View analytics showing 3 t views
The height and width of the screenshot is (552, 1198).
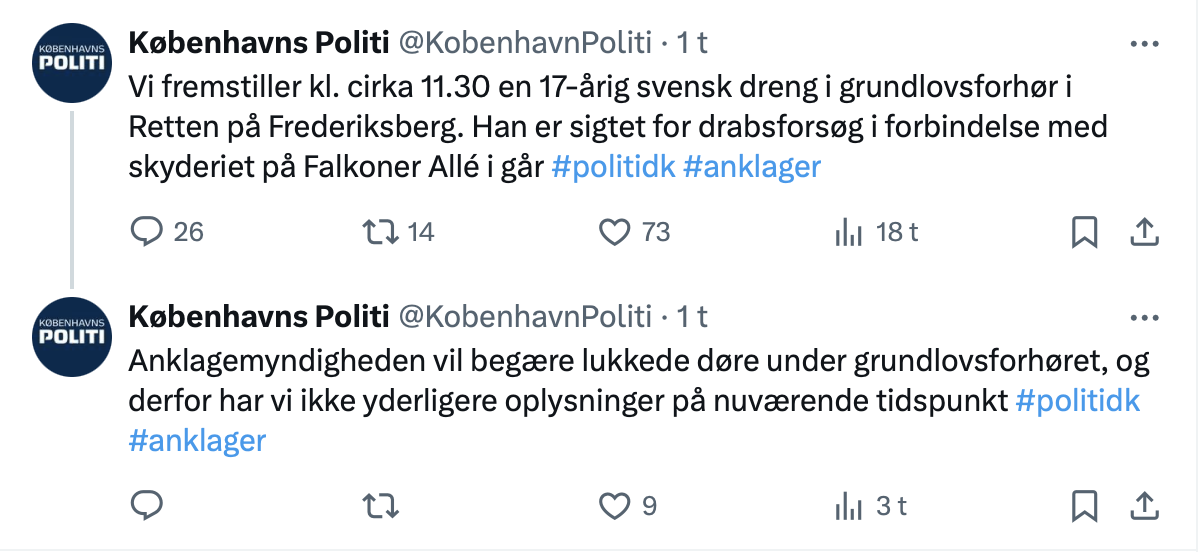[871, 506]
